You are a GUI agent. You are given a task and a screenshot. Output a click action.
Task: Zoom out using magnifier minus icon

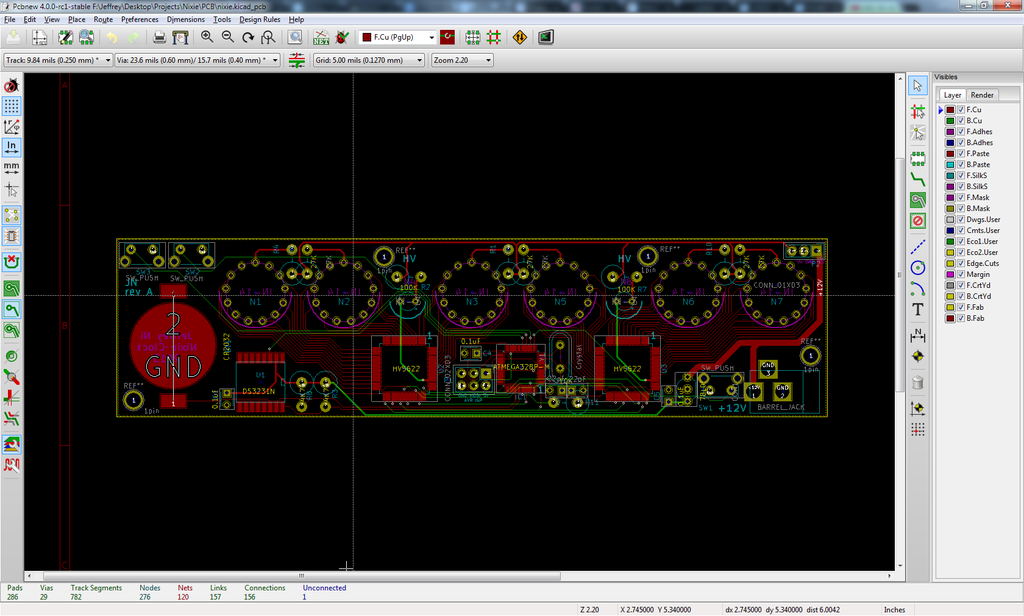227,37
